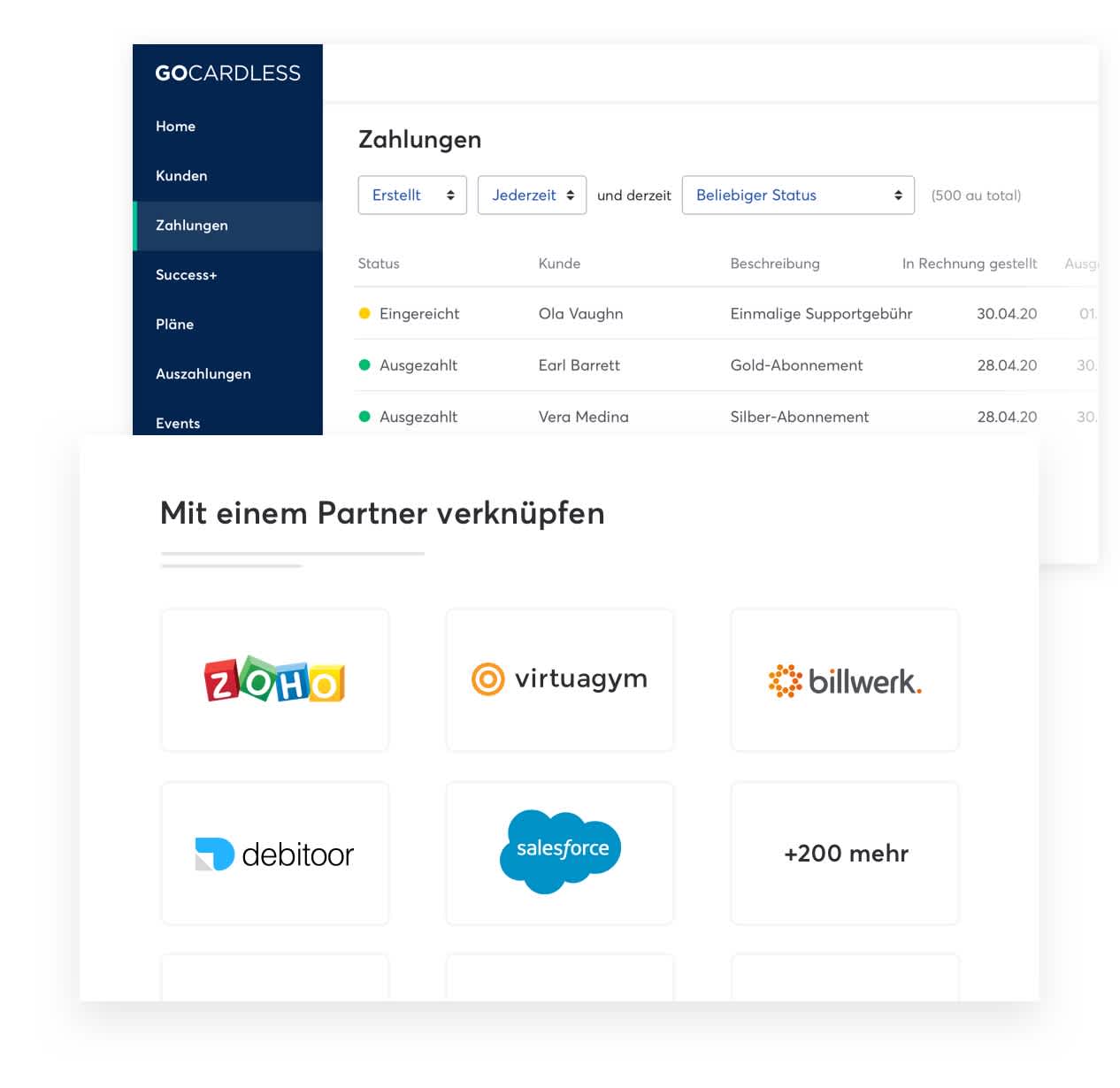The height and width of the screenshot is (1088, 1120).
Task: Click the Status column header
Action: point(379,264)
